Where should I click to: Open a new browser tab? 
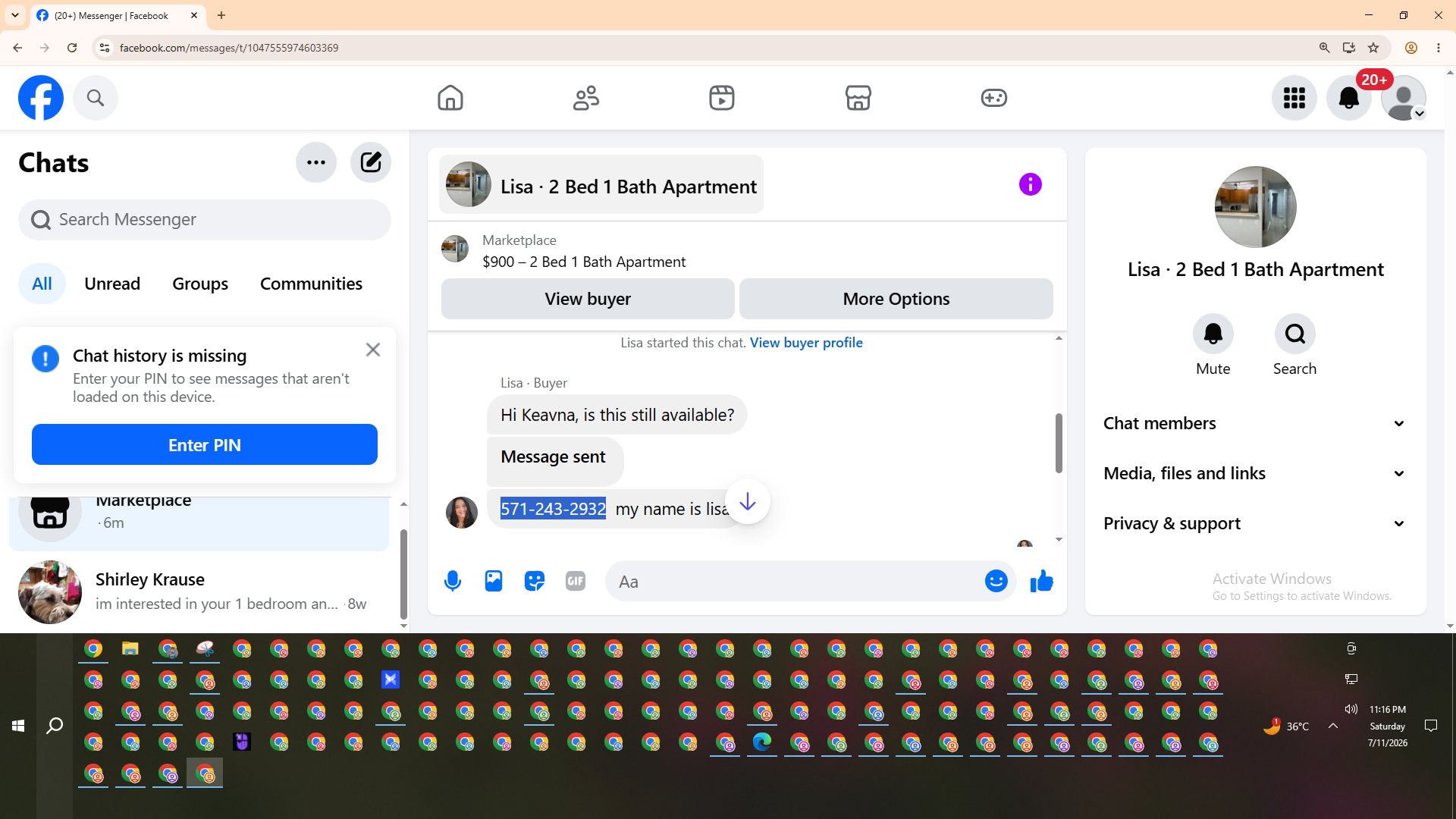(221, 15)
